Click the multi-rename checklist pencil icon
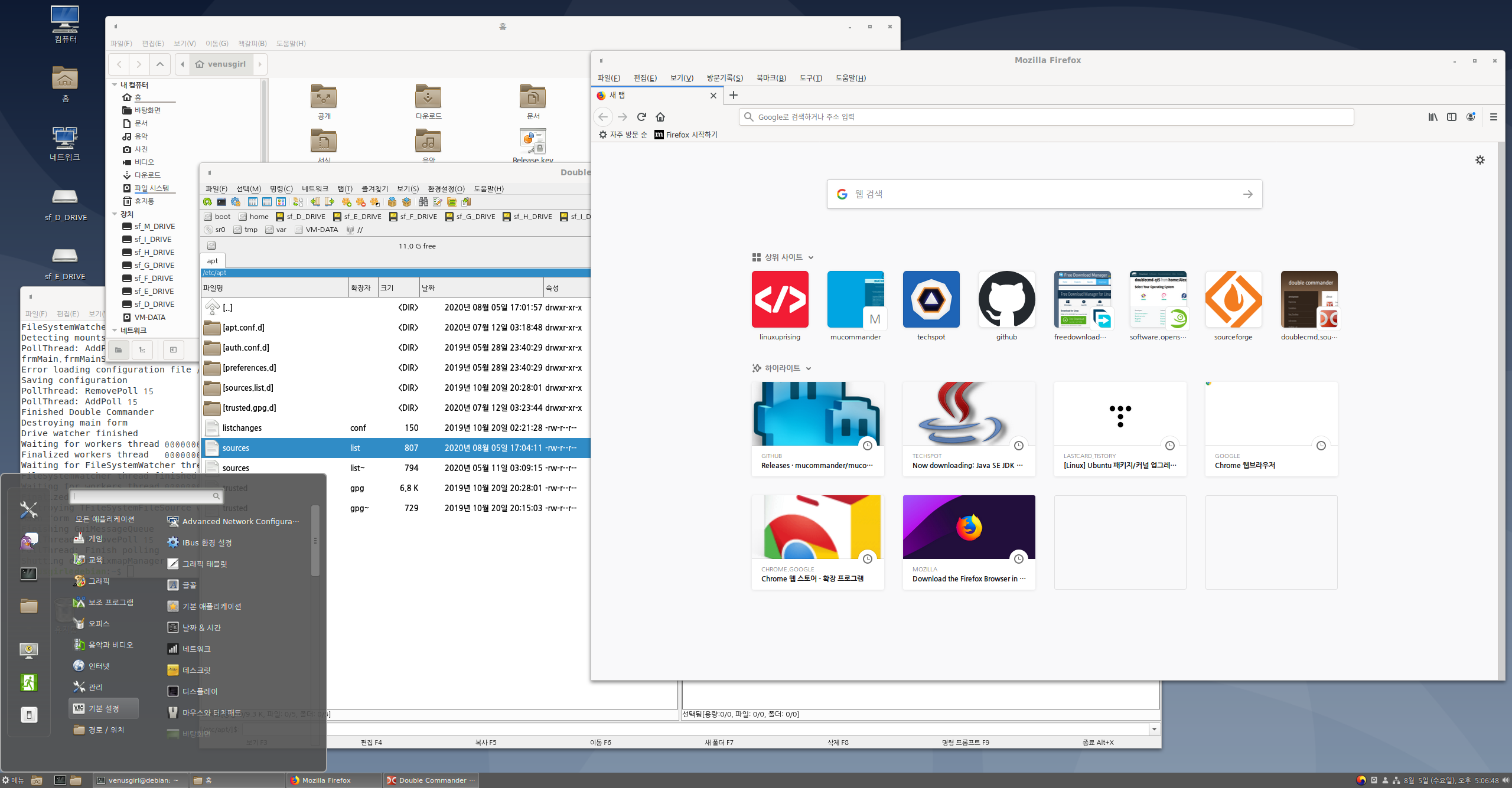The height and width of the screenshot is (788, 1512). point(438,202)
